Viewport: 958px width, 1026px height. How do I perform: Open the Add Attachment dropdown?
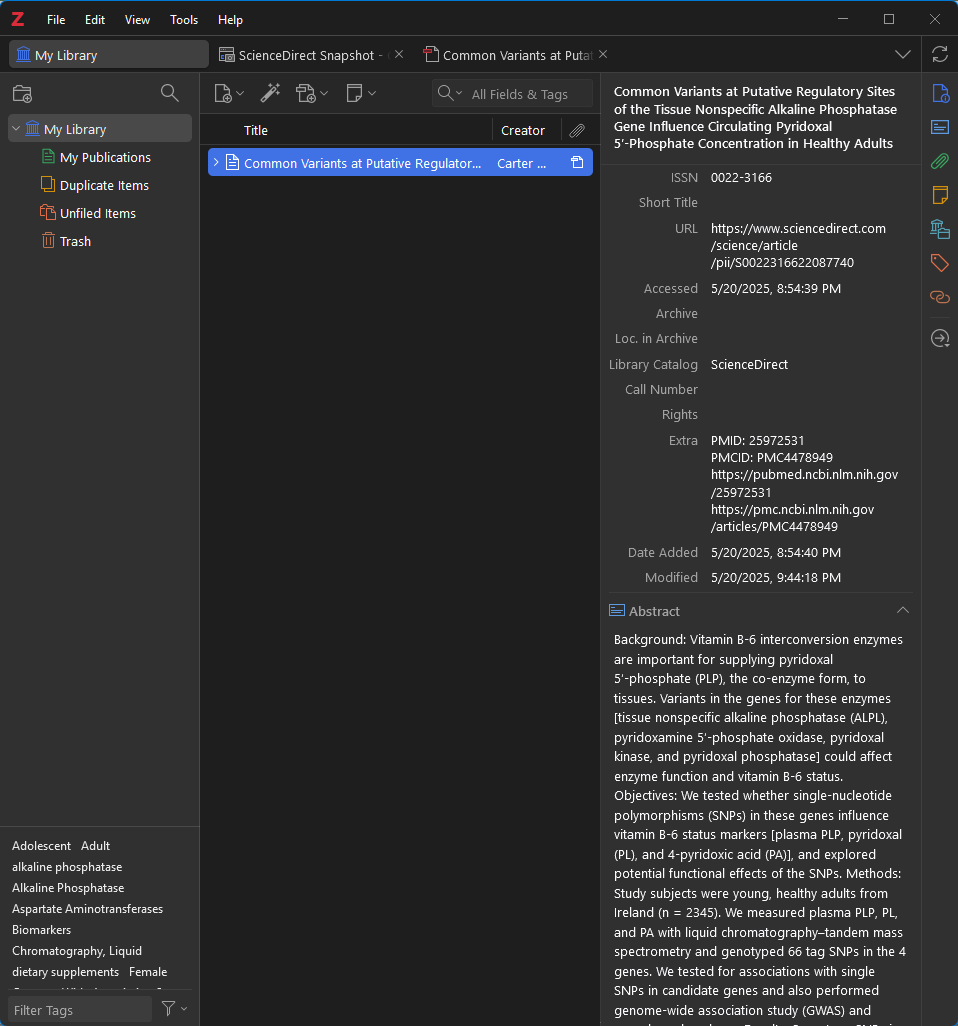point(311,94)
